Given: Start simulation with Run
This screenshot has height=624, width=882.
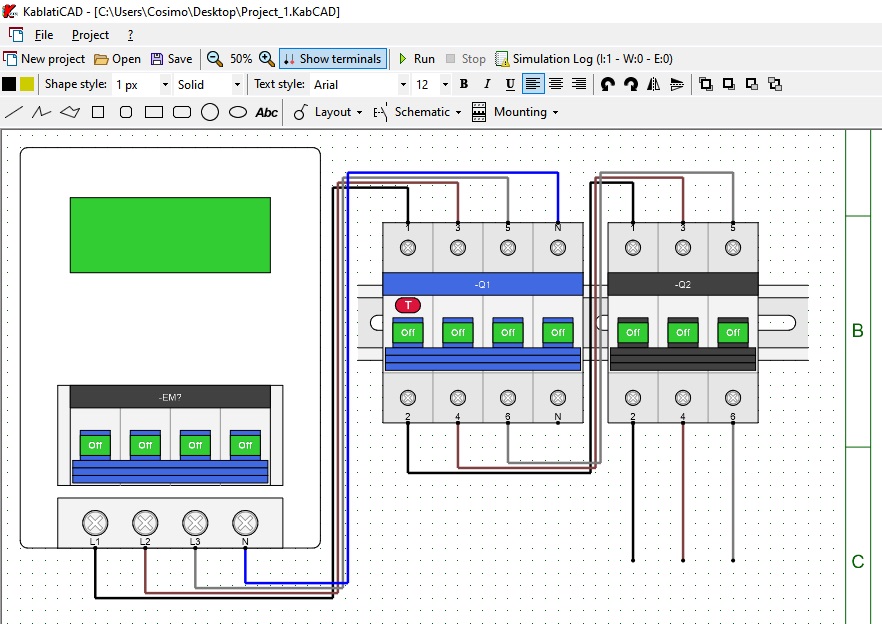Looking at the screenshot, I should click(417, 59).
